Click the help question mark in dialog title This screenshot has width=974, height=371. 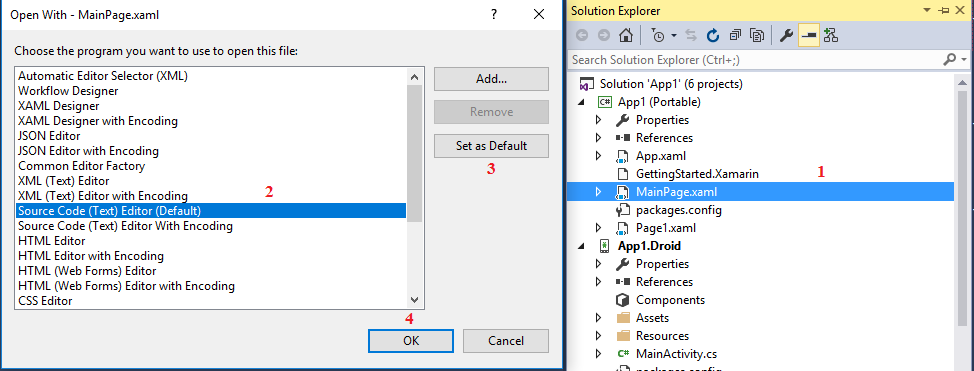click(x=494, y=14)
